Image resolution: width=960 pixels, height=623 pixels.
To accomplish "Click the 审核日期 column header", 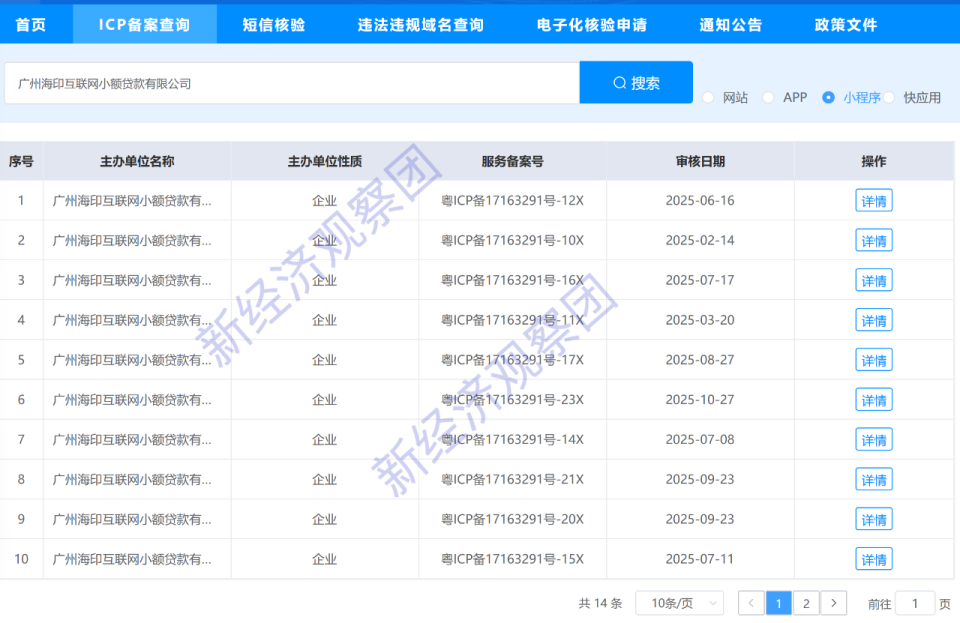I will coord(700,162).
